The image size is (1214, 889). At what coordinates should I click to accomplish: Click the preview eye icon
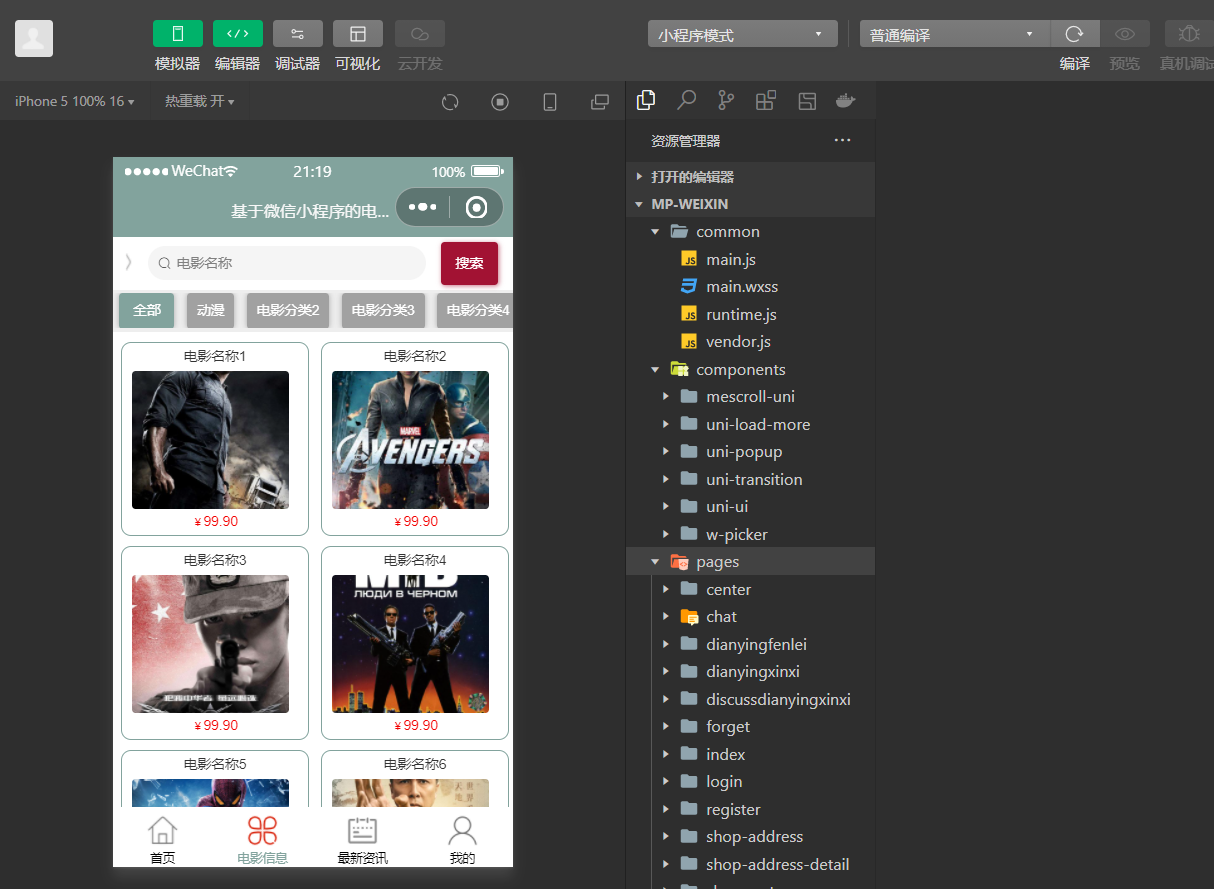point(1125,34)
